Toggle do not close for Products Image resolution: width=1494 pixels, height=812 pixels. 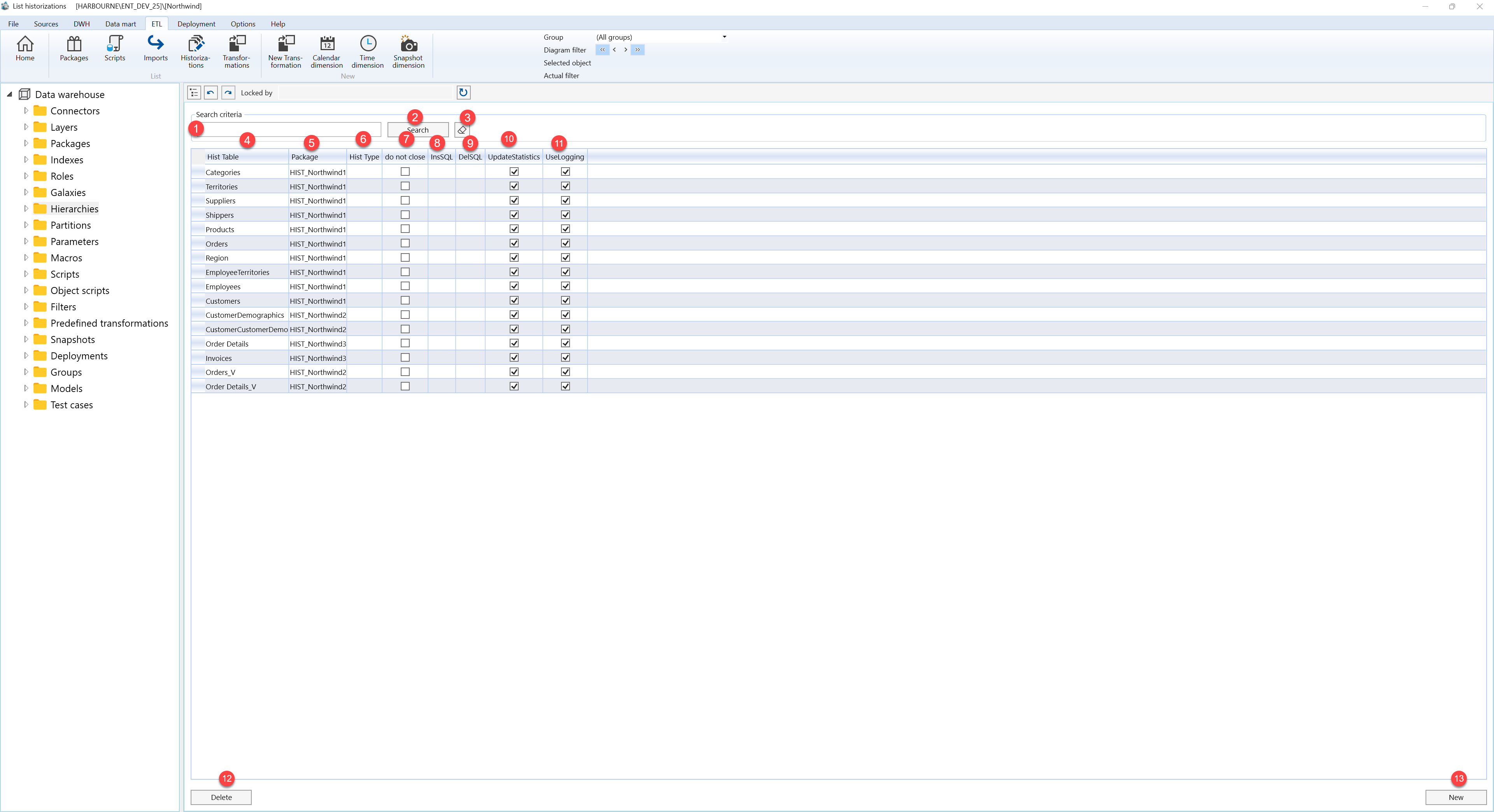pyautogui.click(x=405, y=229)
